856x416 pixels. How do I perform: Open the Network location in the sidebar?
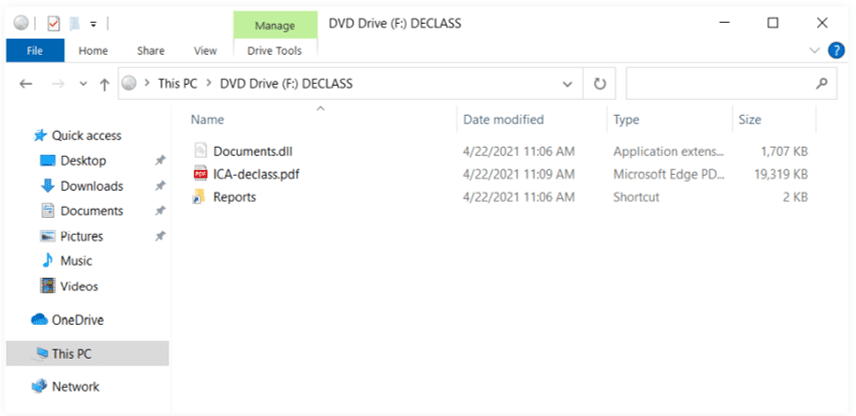(x=75, y=386)
